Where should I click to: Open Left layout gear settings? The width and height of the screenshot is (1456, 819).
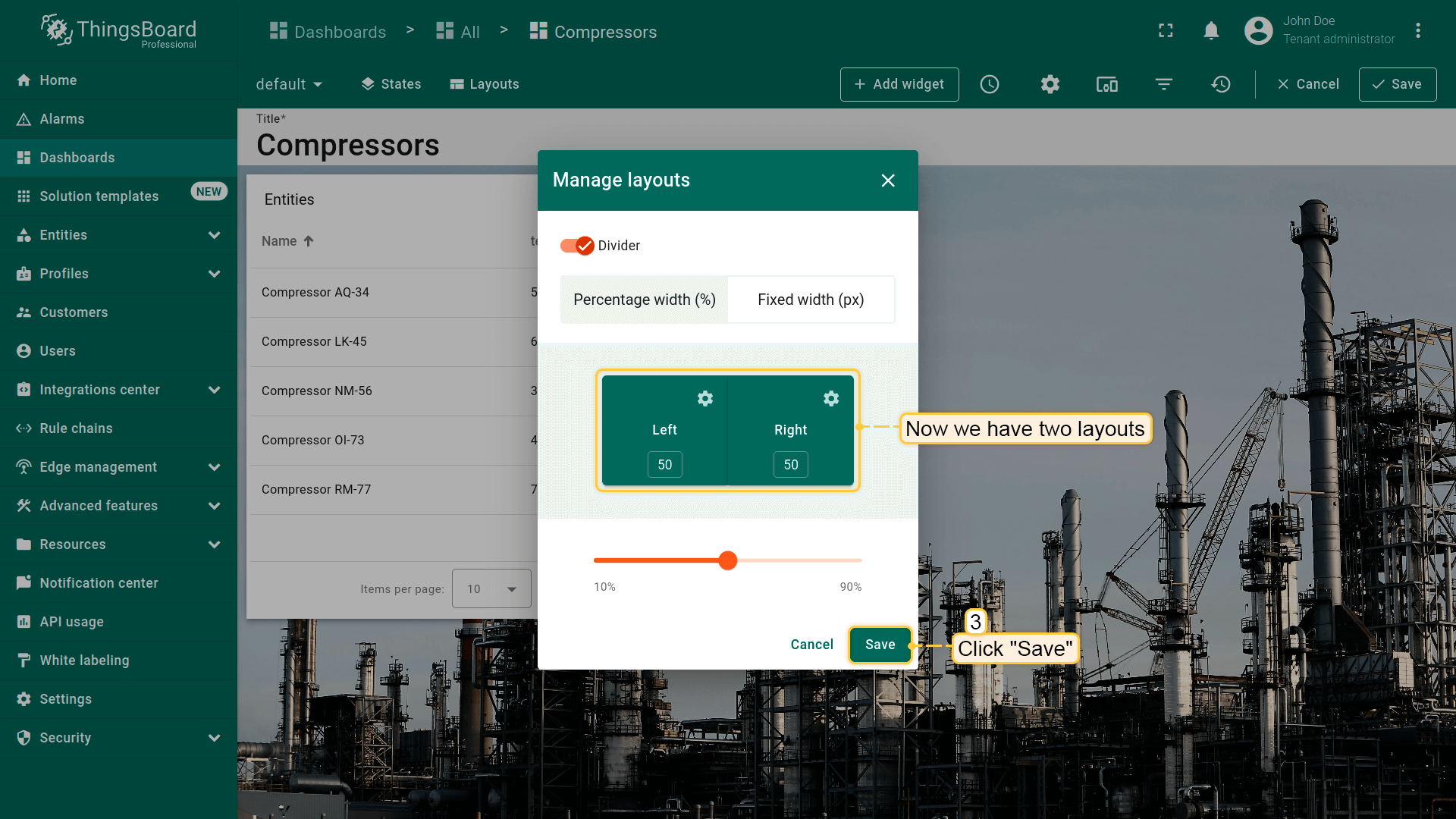[705, 398]
